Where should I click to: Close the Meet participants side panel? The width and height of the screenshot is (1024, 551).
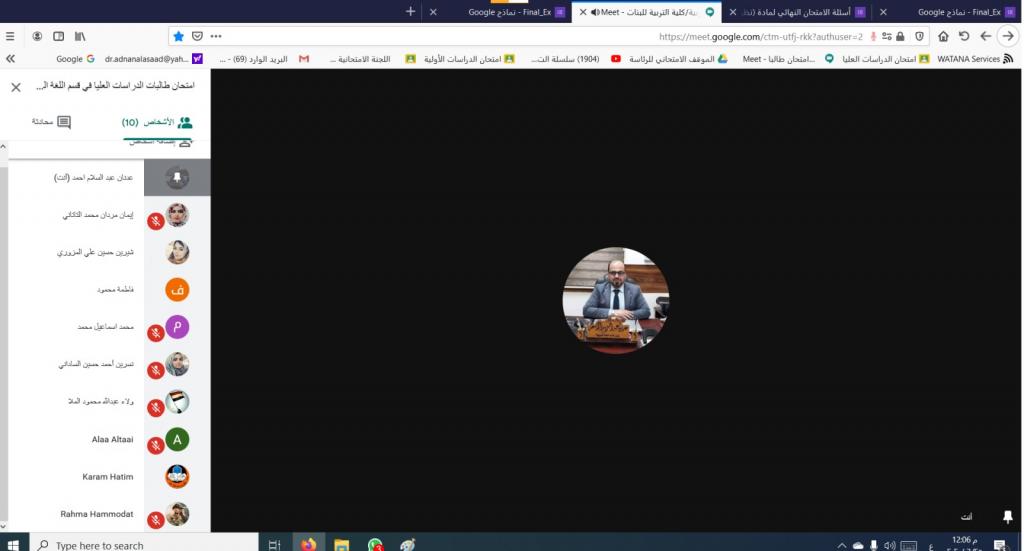tap(16, 87)
